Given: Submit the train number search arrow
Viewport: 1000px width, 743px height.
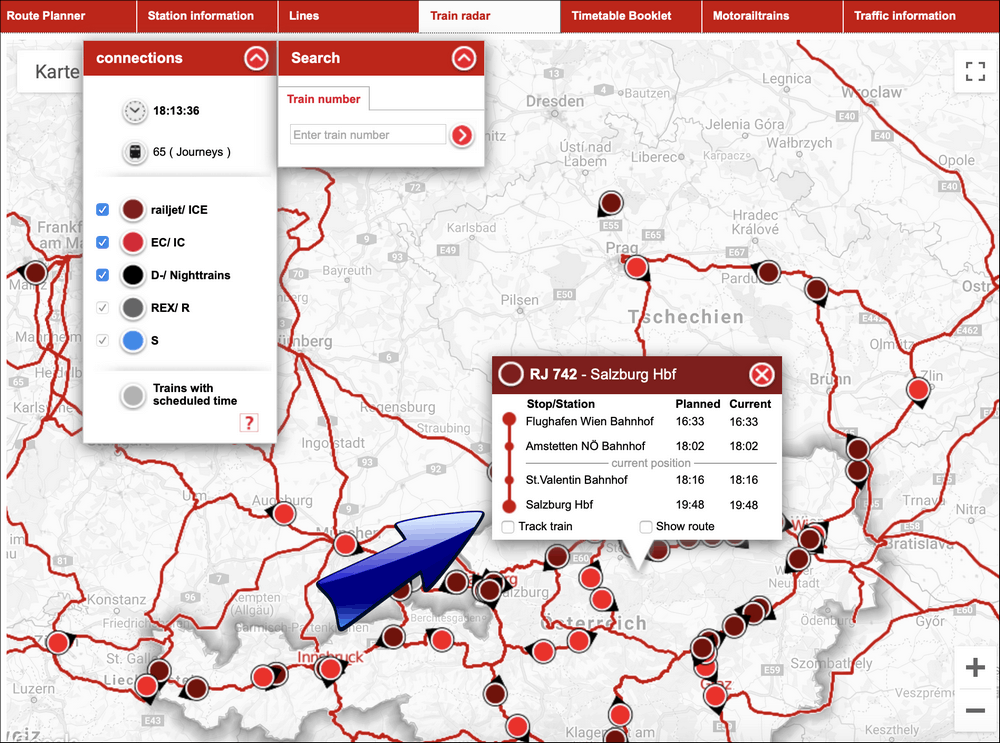Looking at the screenshot, I should [x=462, y=135].
